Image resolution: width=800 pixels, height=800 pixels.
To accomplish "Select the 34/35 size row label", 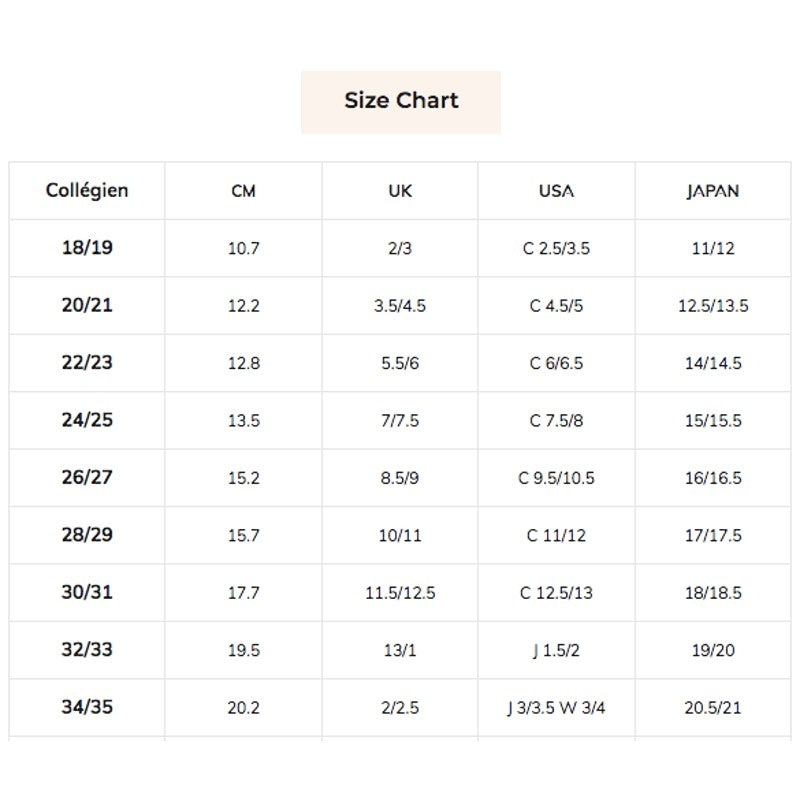I will tap(87, 707).
